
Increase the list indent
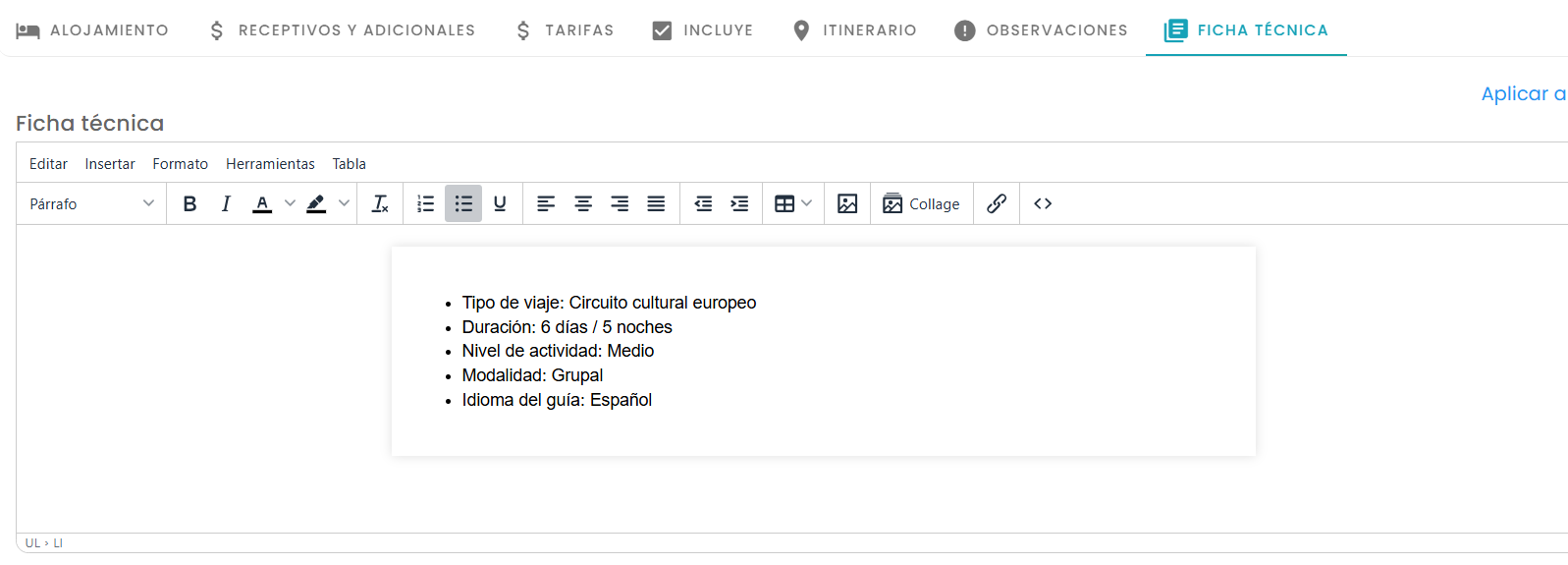(x=739, y=203)
